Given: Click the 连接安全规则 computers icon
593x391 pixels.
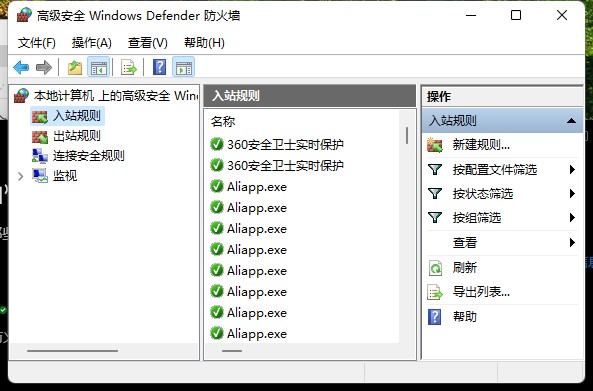Looking at the screenshot, I should coord(40,156).
